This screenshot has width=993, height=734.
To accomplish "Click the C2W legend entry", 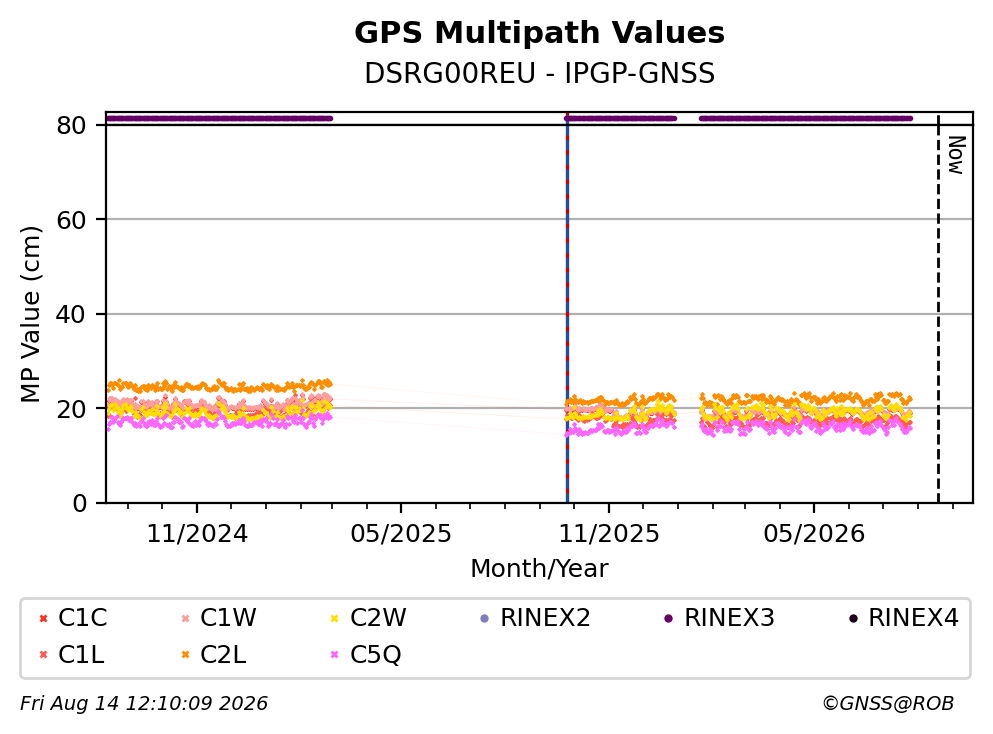I will 369,617.
